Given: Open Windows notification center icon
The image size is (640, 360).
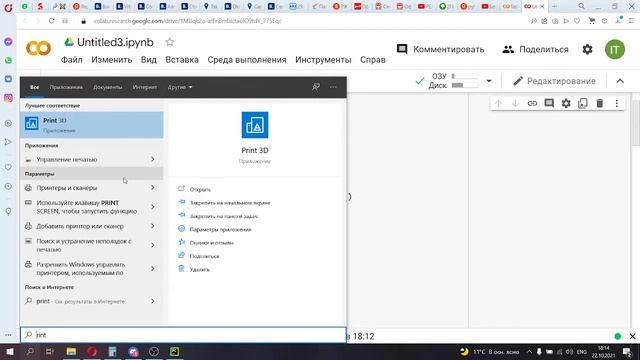Looking at the screenshot, I should 627,352.
